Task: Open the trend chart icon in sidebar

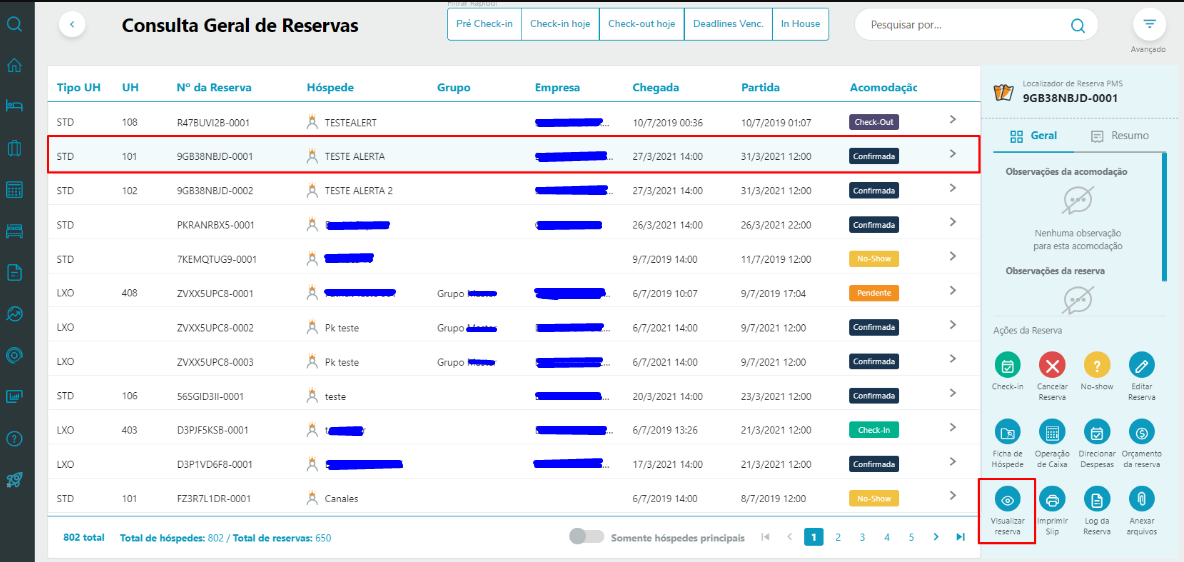Action: click(x=14, y=313)
